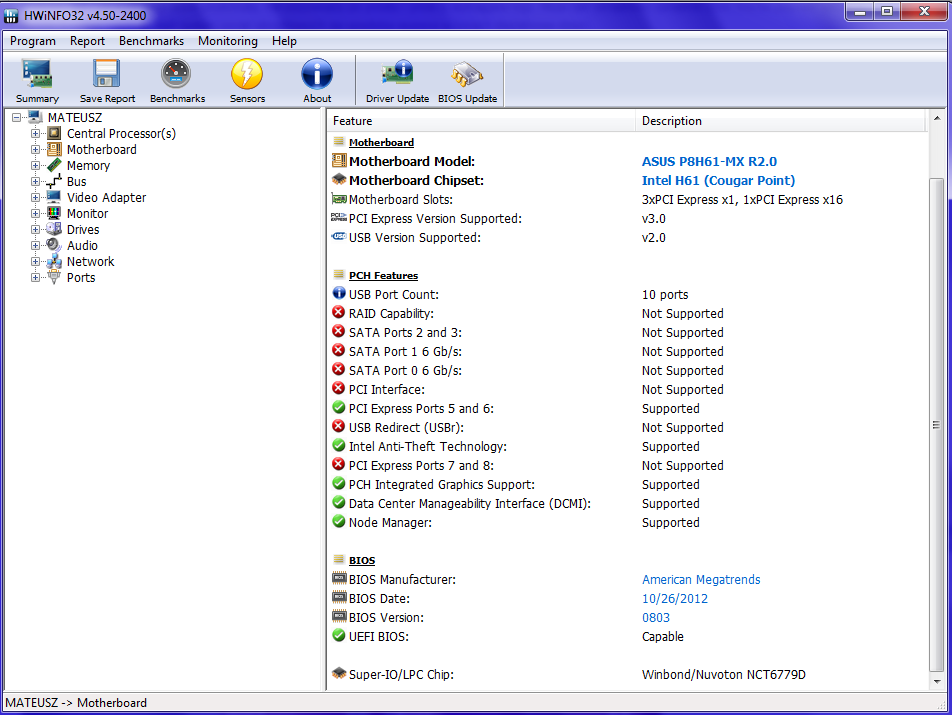The height and width of the screenshot is (715, 952).
Task: Click the ASUS P8H61-MX R2.0 link
Action: pos(709,161)
